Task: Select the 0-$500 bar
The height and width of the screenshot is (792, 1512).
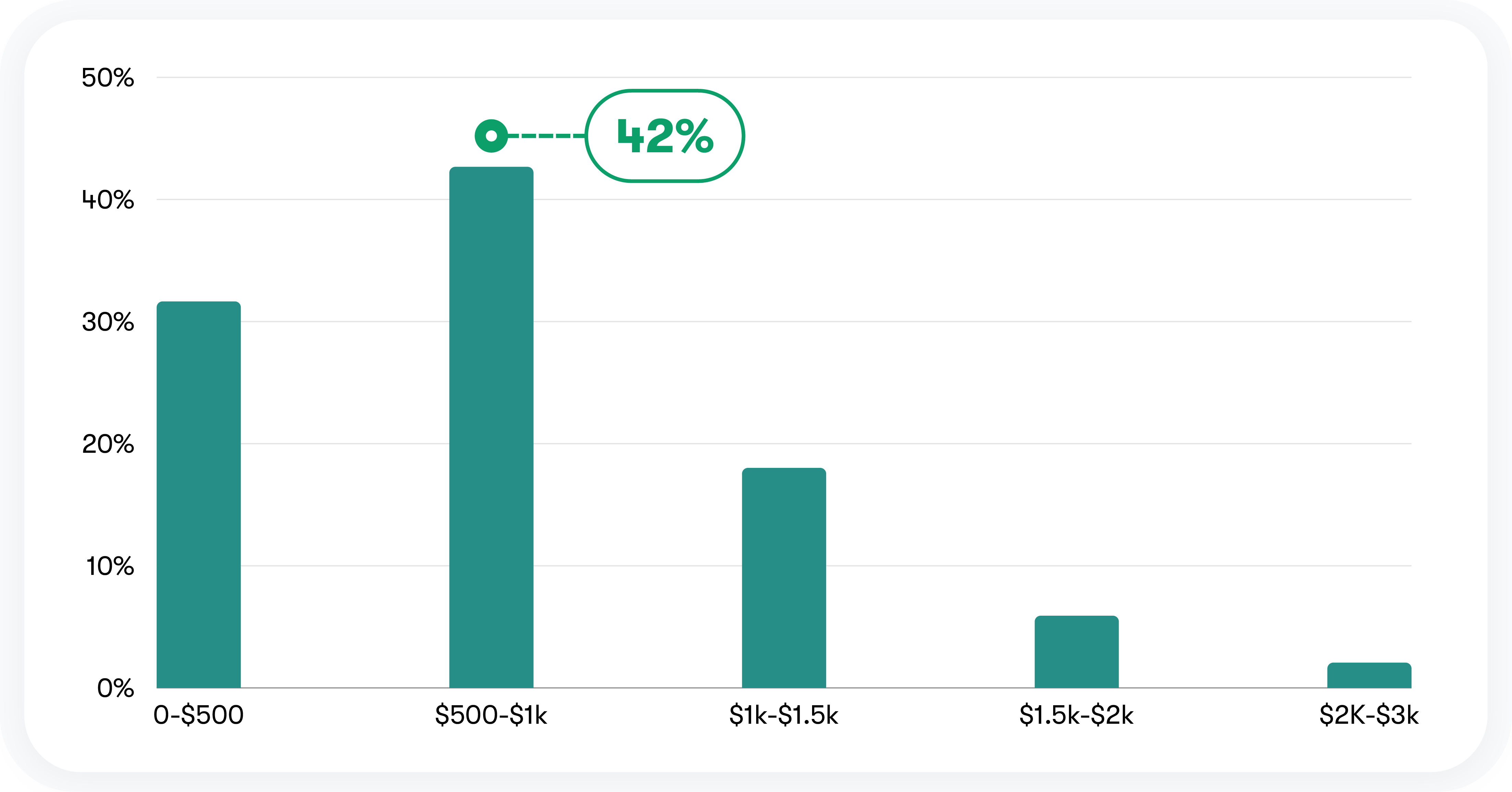Action: [x=199, y=494]
